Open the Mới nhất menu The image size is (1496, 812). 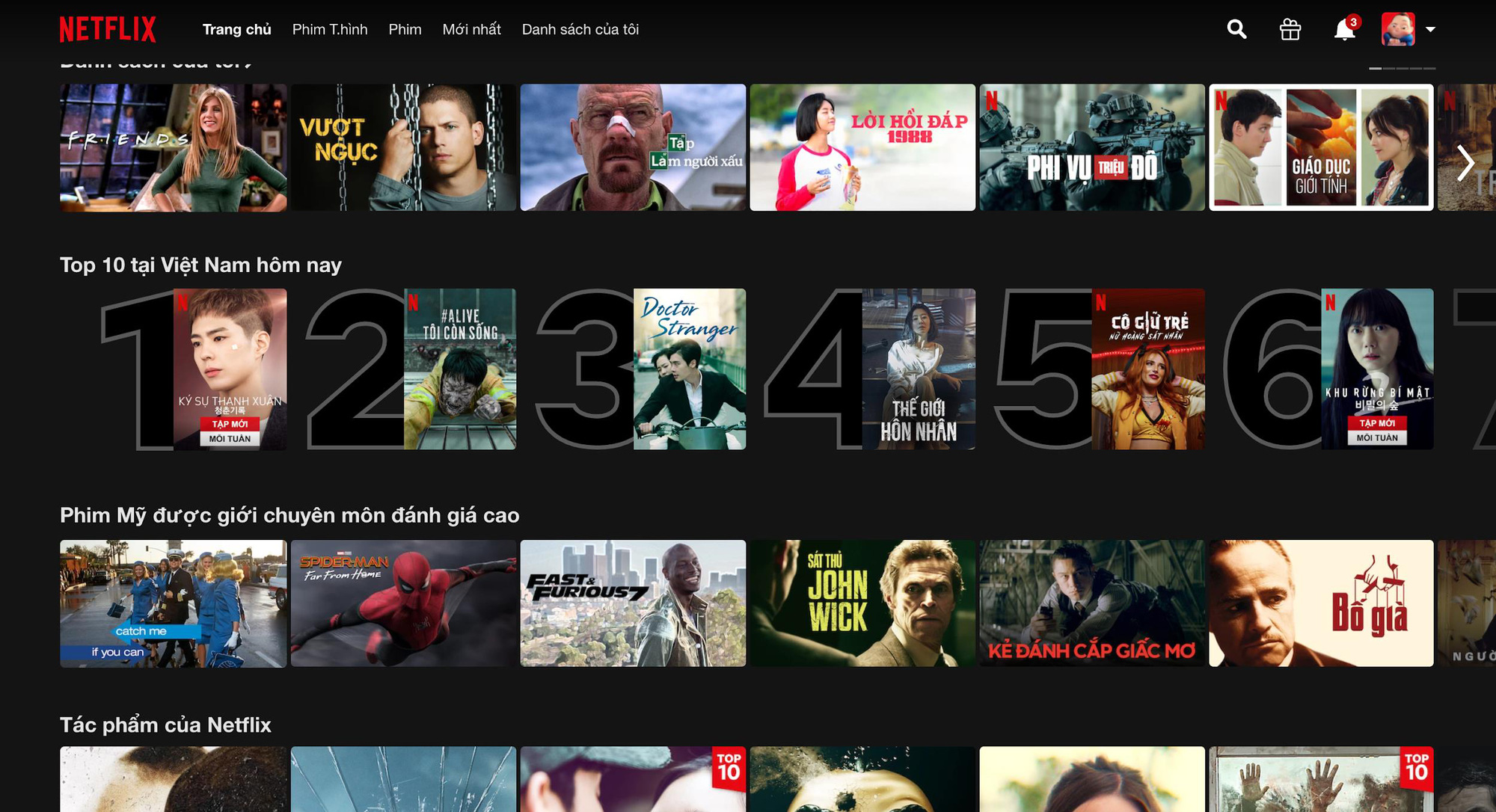[x=471, y=29]
